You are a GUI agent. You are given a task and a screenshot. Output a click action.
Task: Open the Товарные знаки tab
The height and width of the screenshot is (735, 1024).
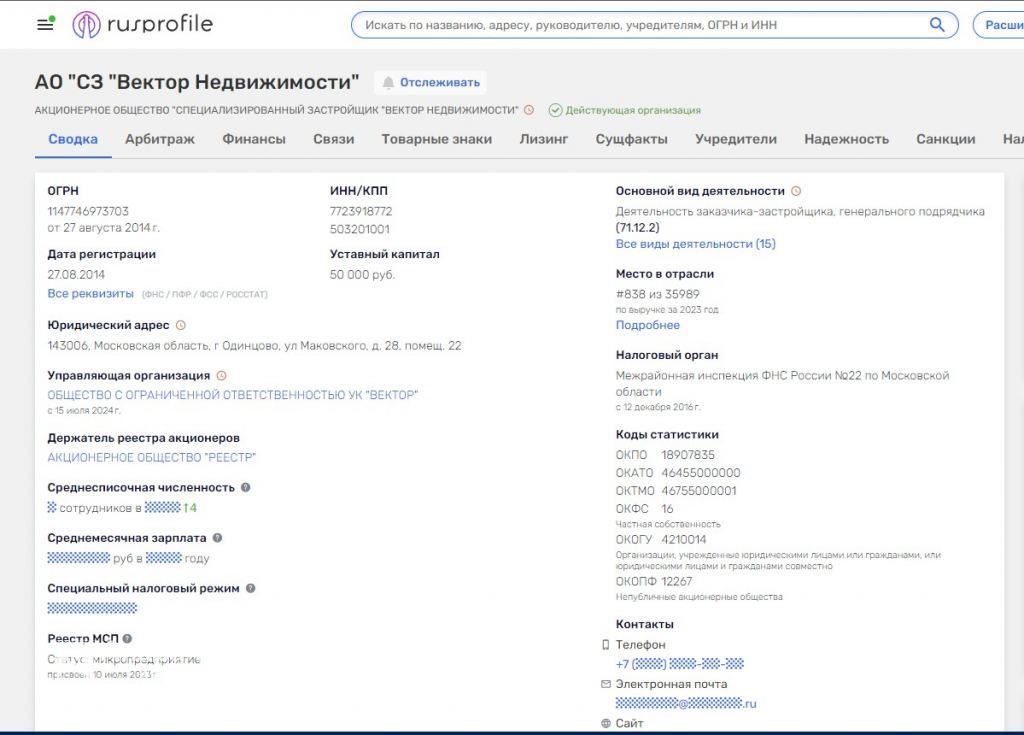pos(437,139)
